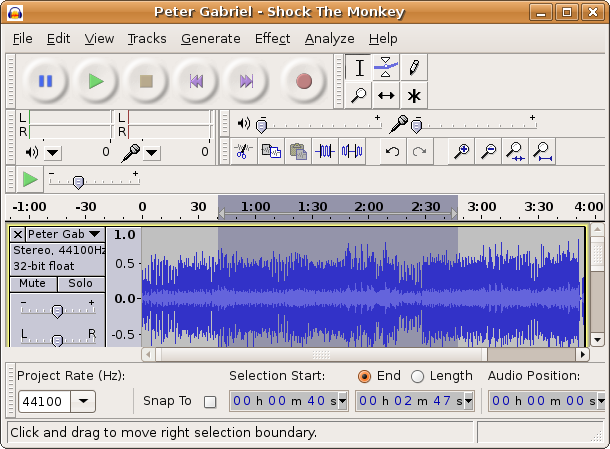Undo the last action
Image resolution: width=610 pixels, height=449 pixels.
[x=393, y=151]
